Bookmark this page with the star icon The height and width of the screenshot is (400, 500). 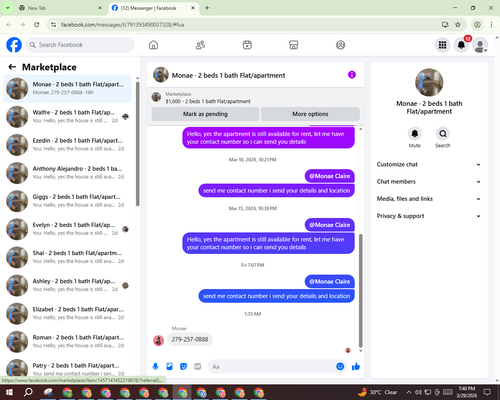point(458,25)
